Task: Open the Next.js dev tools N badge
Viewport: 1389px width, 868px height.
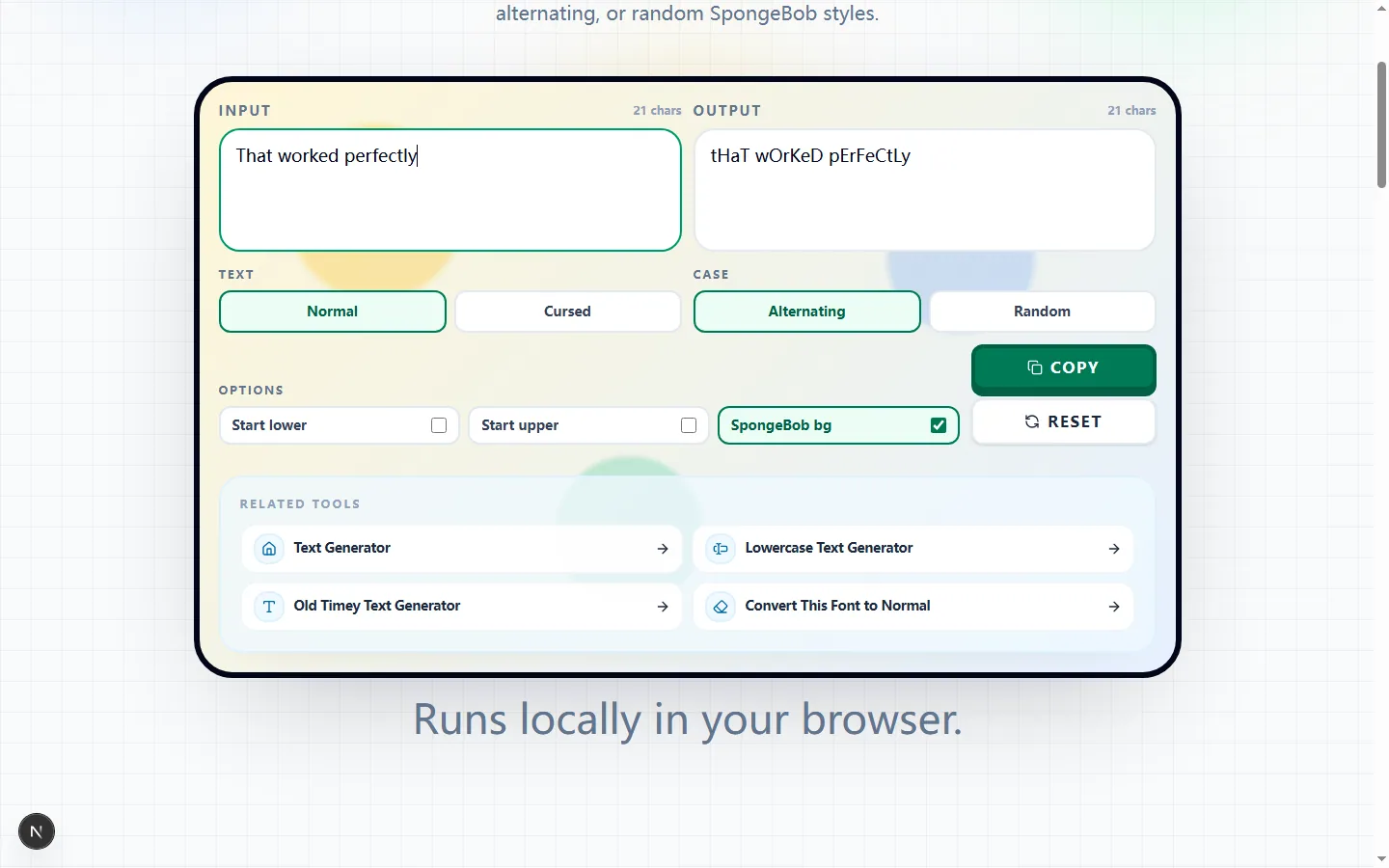Action: (37, 831)
